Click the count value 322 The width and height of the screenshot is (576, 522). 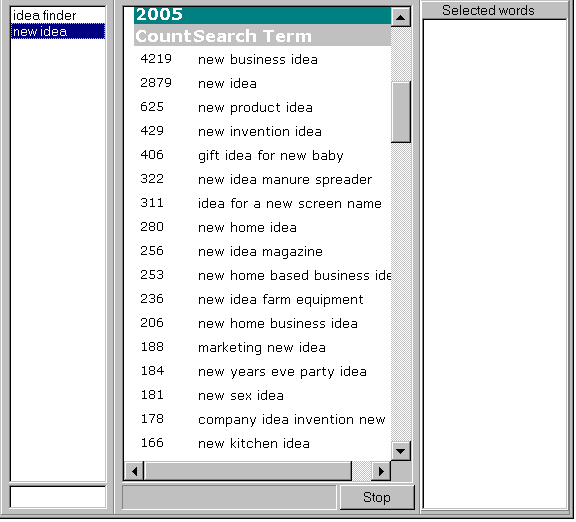click(x=152, y=179)
